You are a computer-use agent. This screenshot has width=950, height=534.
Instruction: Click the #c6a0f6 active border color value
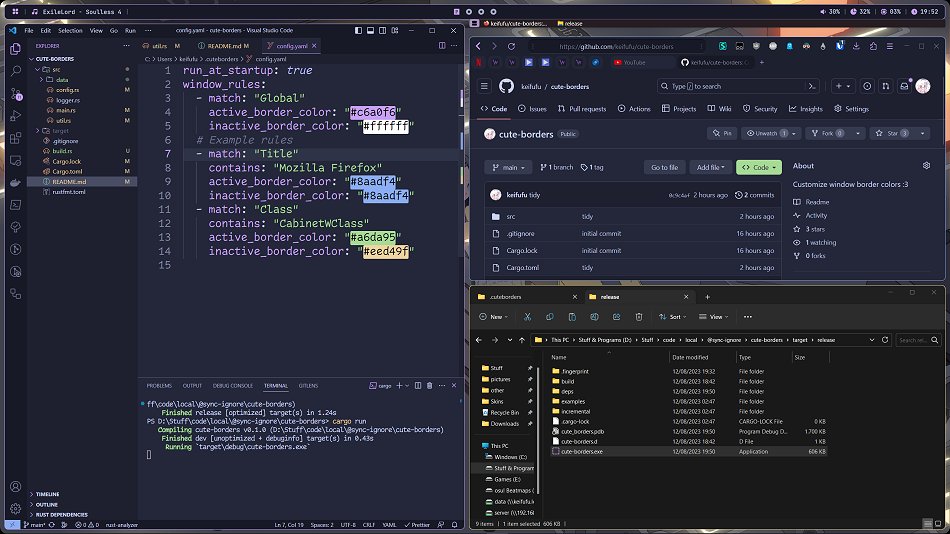tap(373, 112)
